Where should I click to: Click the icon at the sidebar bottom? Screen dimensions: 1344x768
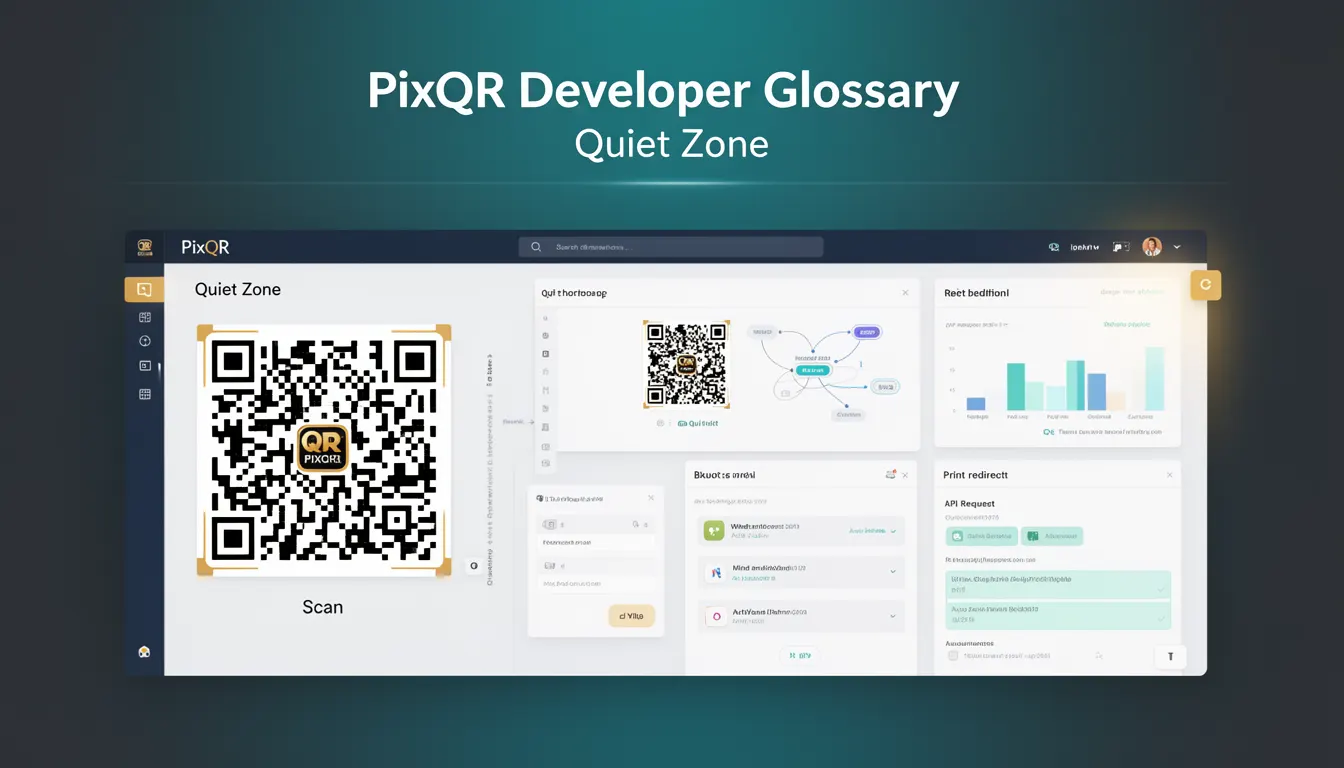coord(144,652)
